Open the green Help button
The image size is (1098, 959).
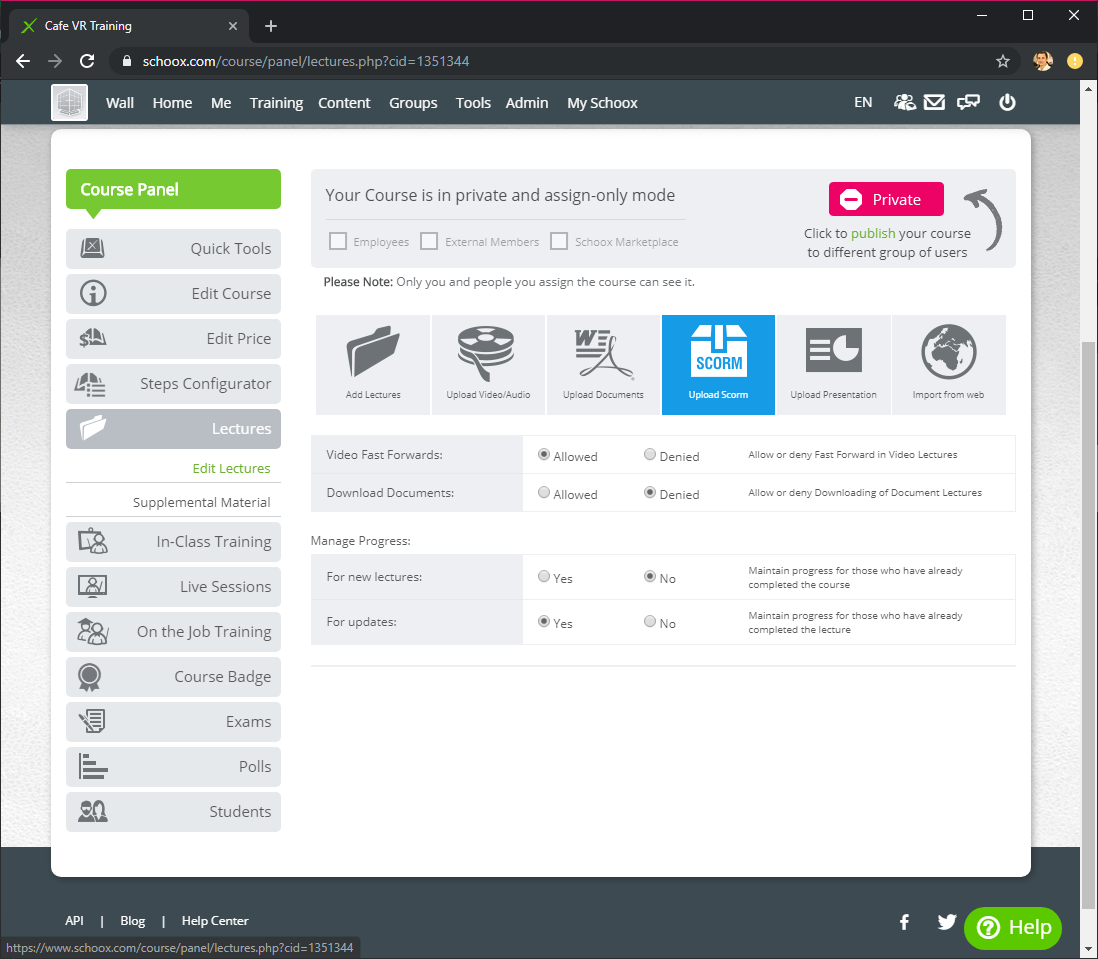pos(1013,928)
